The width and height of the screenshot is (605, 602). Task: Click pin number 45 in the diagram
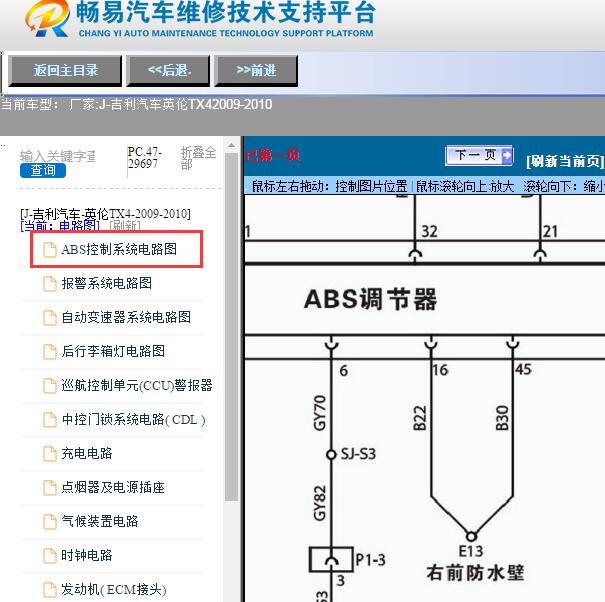coord(524,369)
